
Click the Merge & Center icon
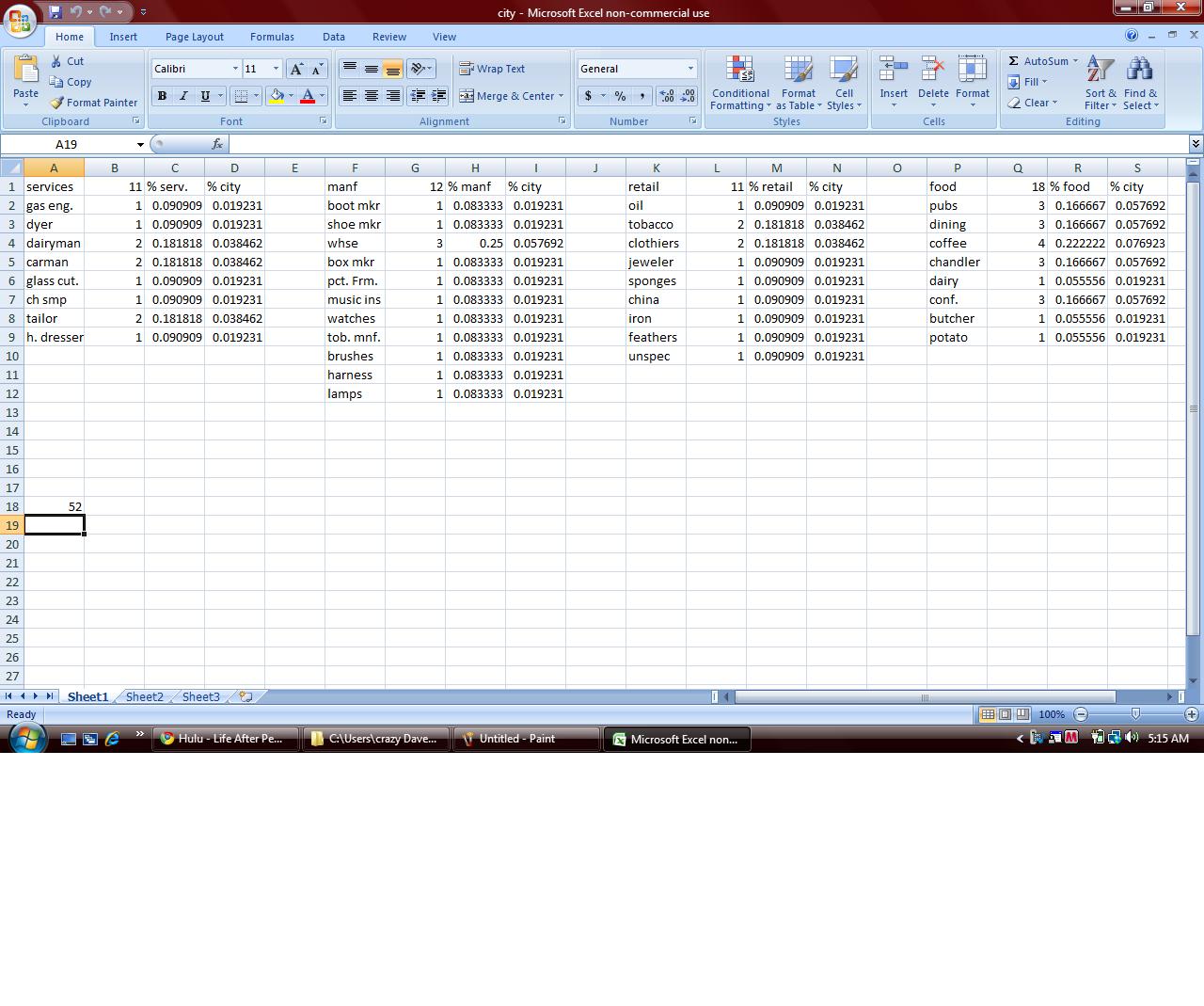467,96
